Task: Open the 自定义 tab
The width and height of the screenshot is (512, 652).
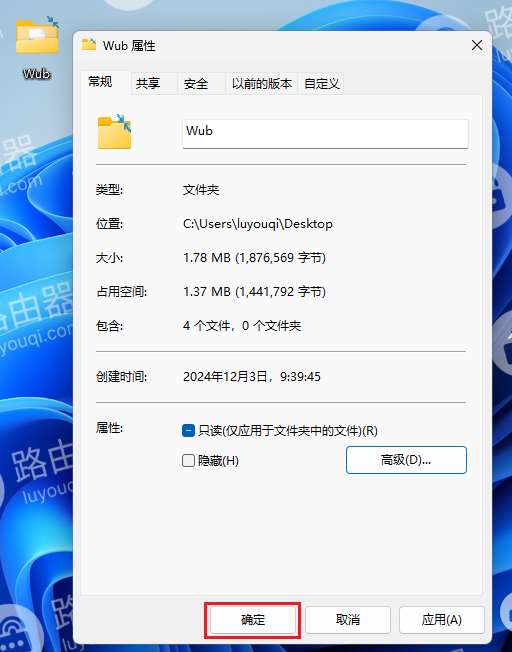Action: pos(322,84)
